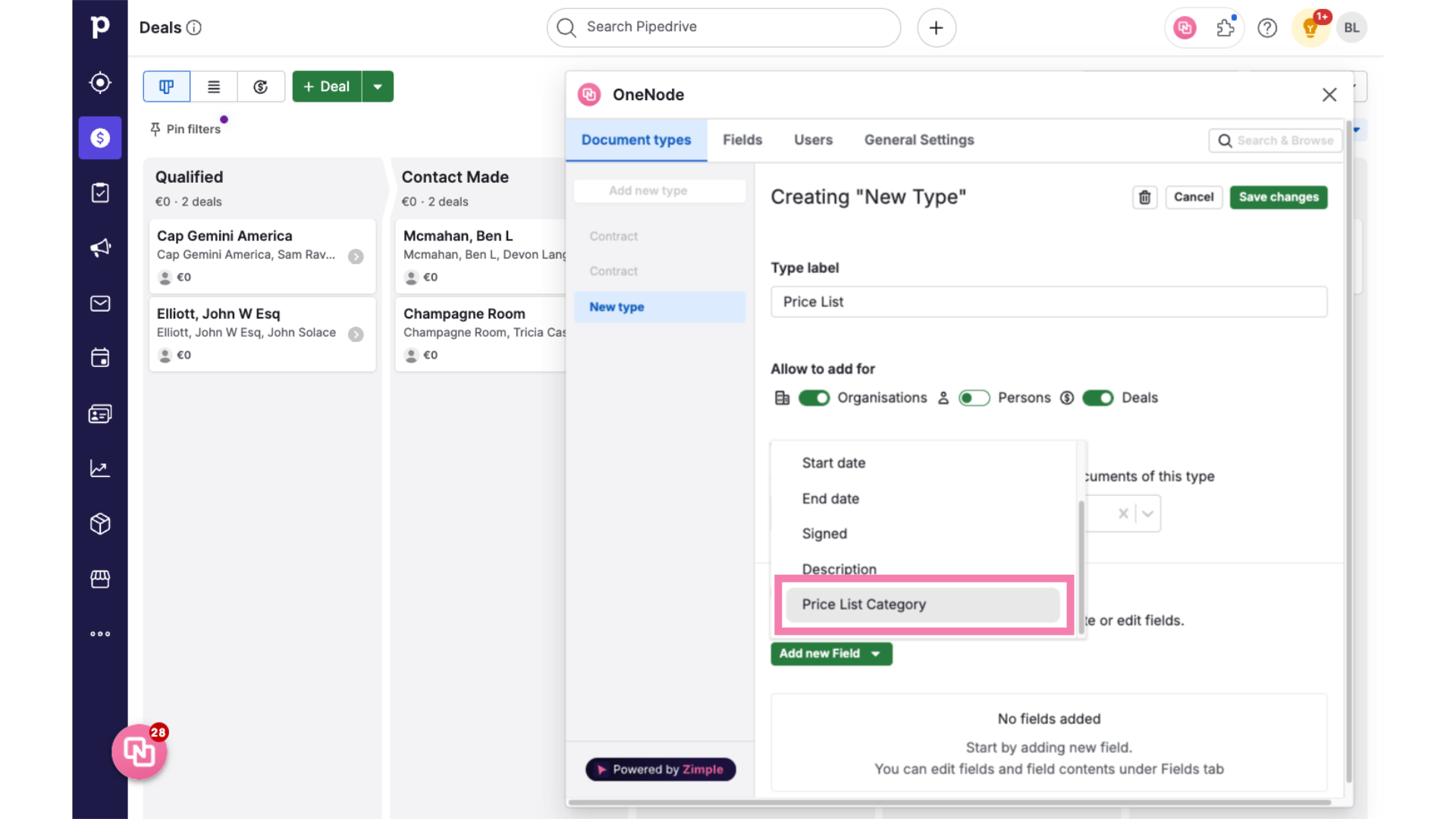Open the Pipedrive logo home
This screenshot has width=1456, height=819.
point(99,27)
